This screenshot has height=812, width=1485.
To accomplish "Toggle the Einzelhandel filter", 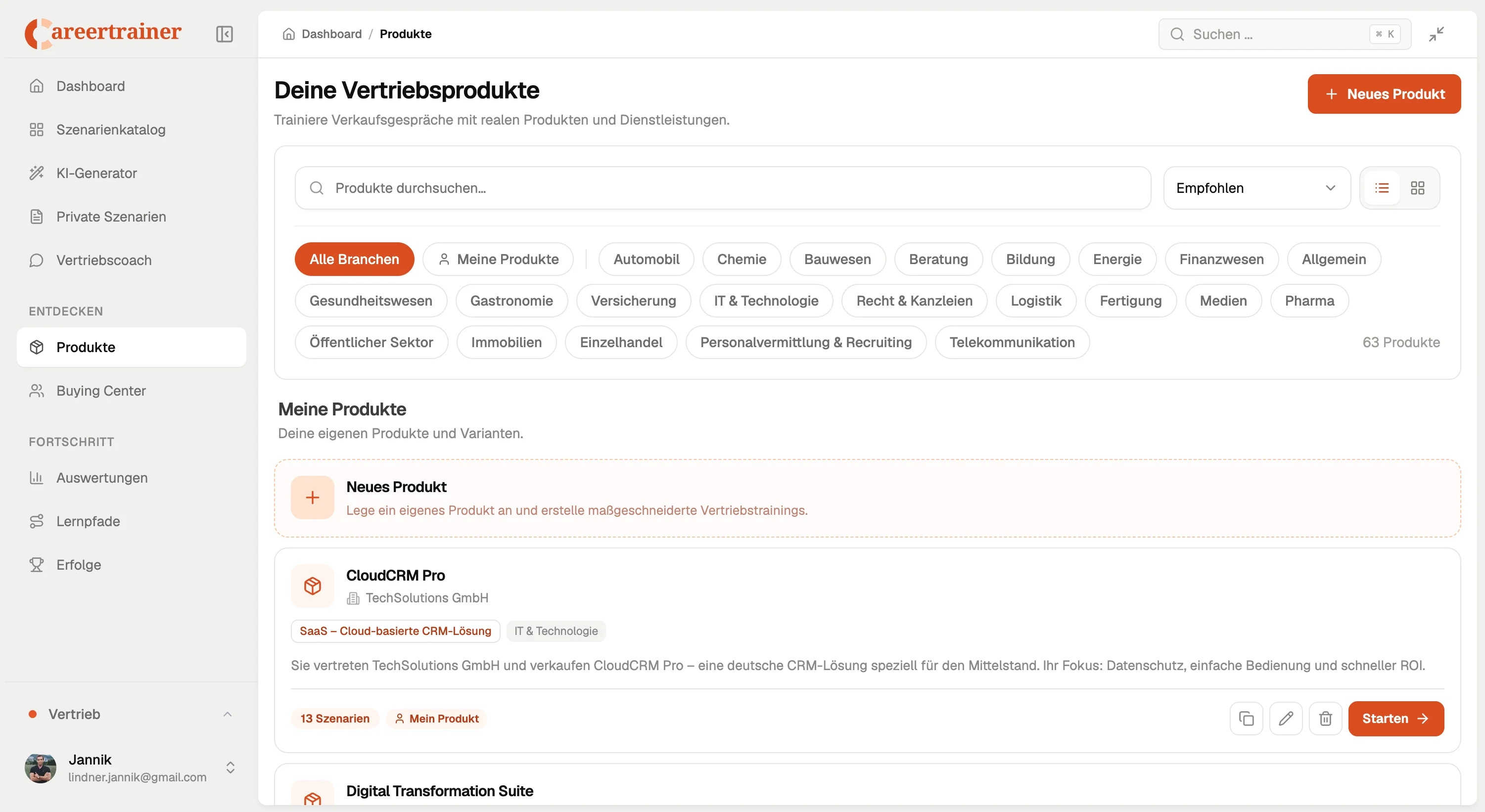I will click(x=621, y=342).
